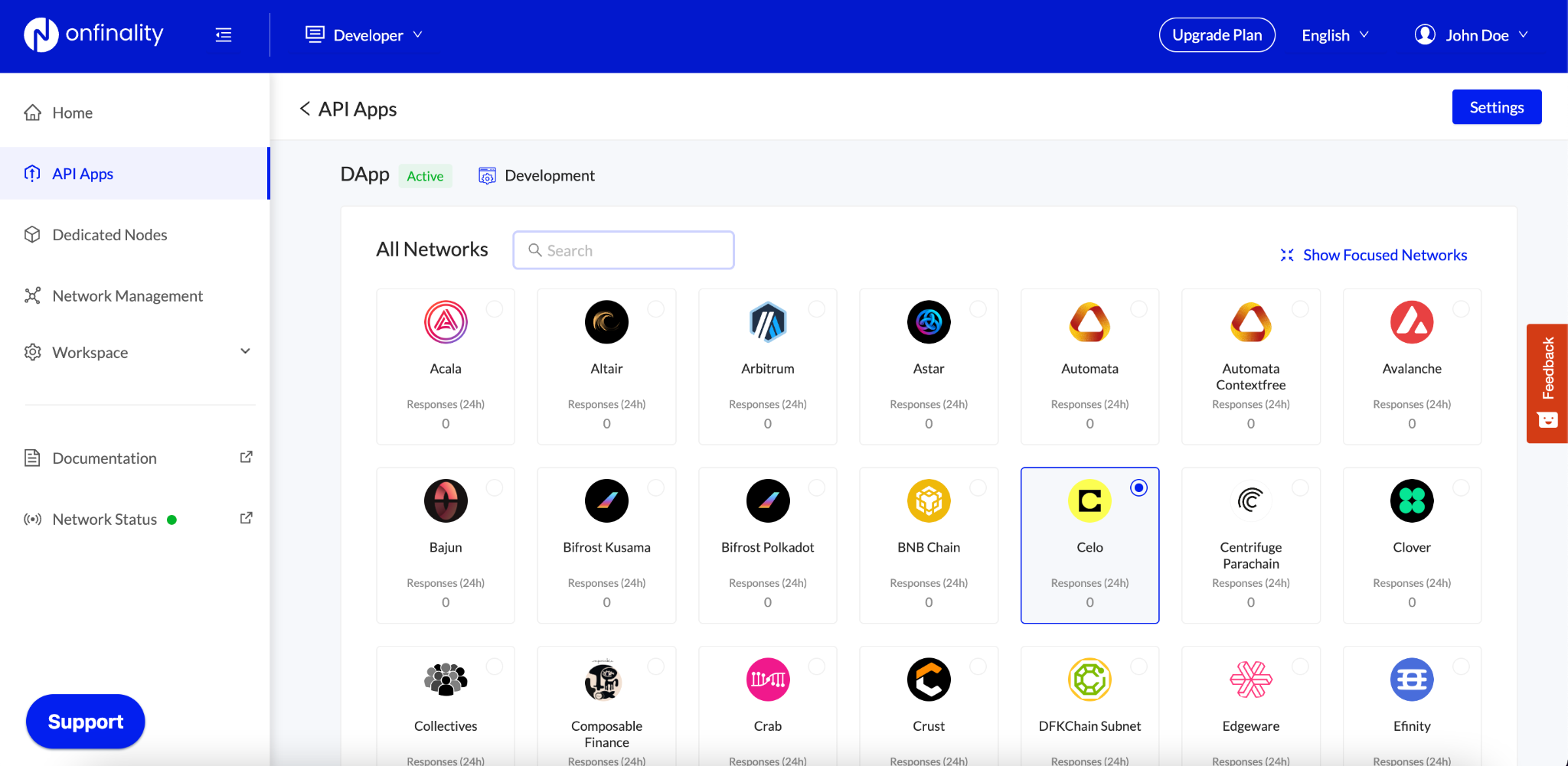Click the Bifrost Kusama logo
The width and height of the screenshot is (1568, 766).
(x=606, y=501)
